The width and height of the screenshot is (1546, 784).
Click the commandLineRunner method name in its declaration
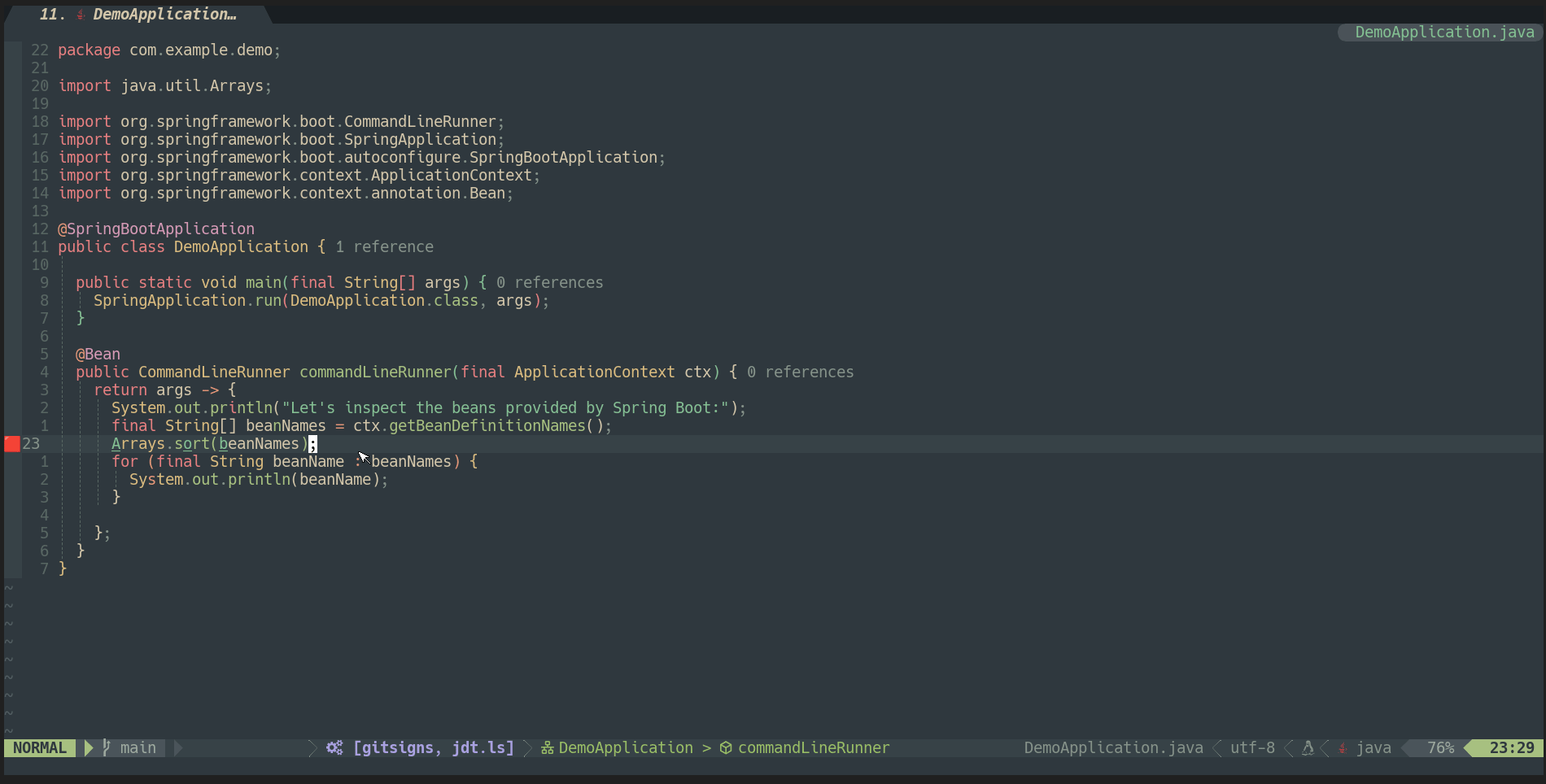tap(375, 372)
